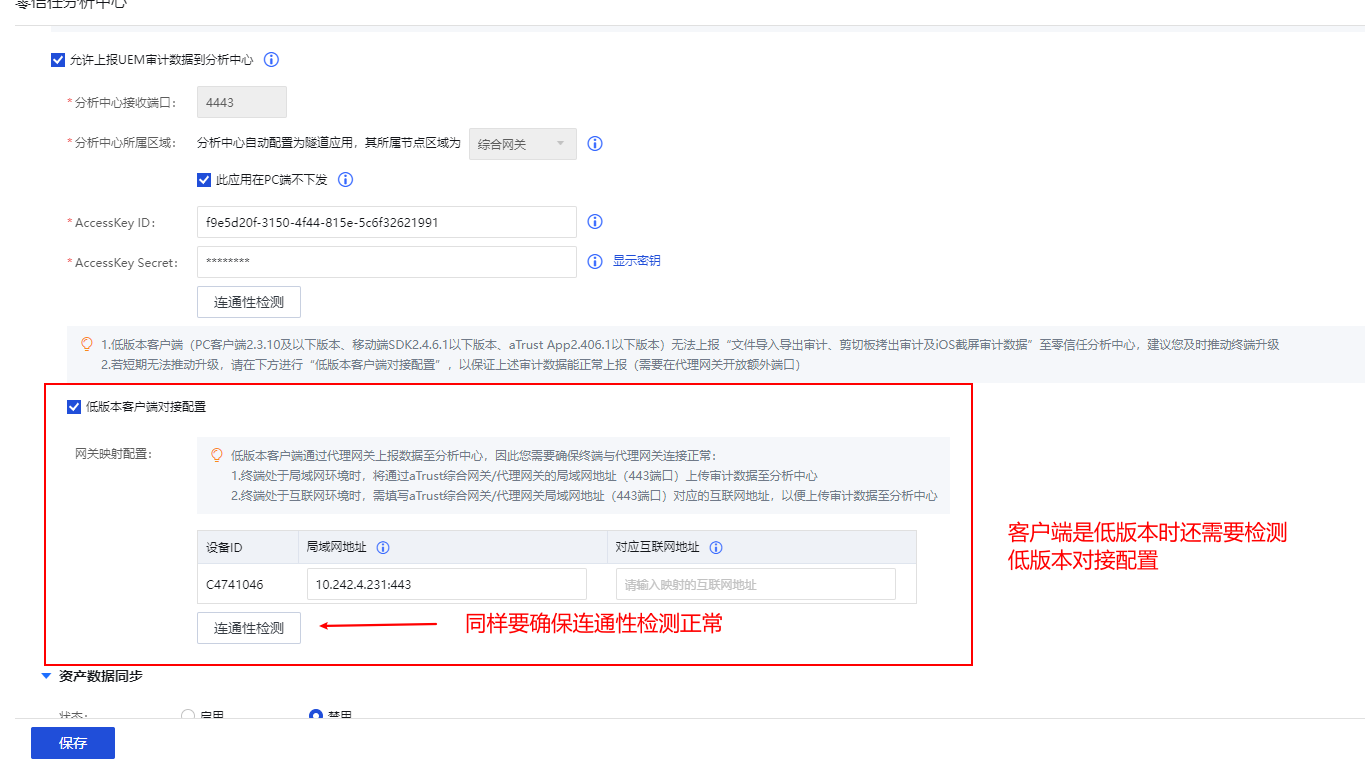This screenshot has height=762, width=1365.
Task: Click info icon next to AccessKey ID field
Action: 595,222
